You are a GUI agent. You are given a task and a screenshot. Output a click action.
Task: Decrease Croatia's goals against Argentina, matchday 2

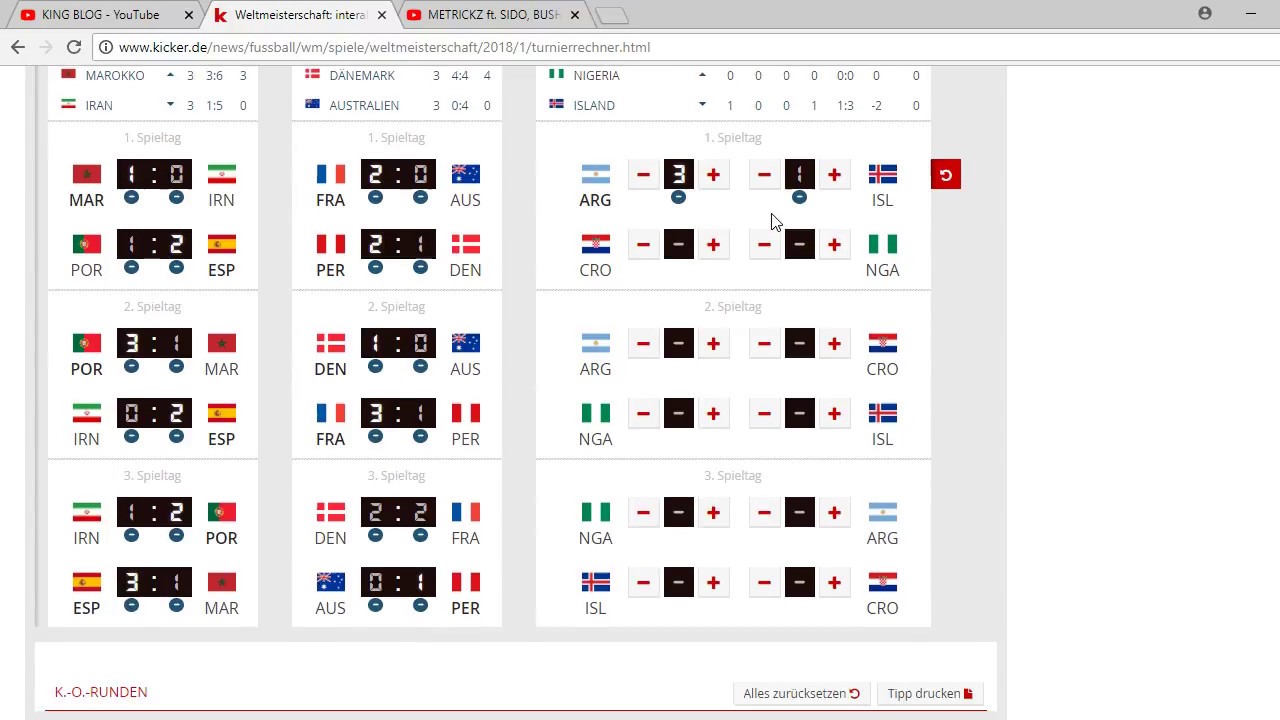point(764,344)
